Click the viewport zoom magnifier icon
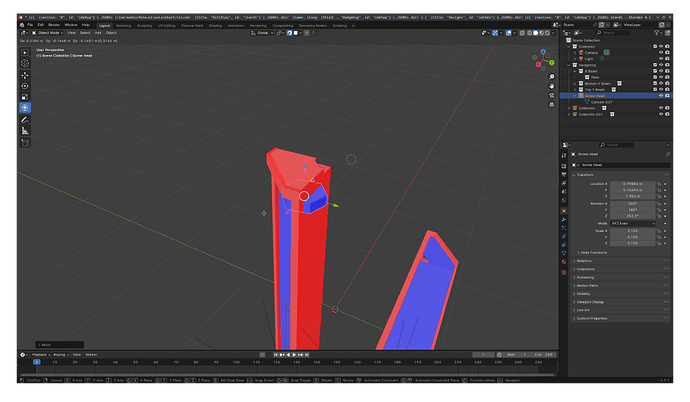690x402 pixels. pos(551,77)
